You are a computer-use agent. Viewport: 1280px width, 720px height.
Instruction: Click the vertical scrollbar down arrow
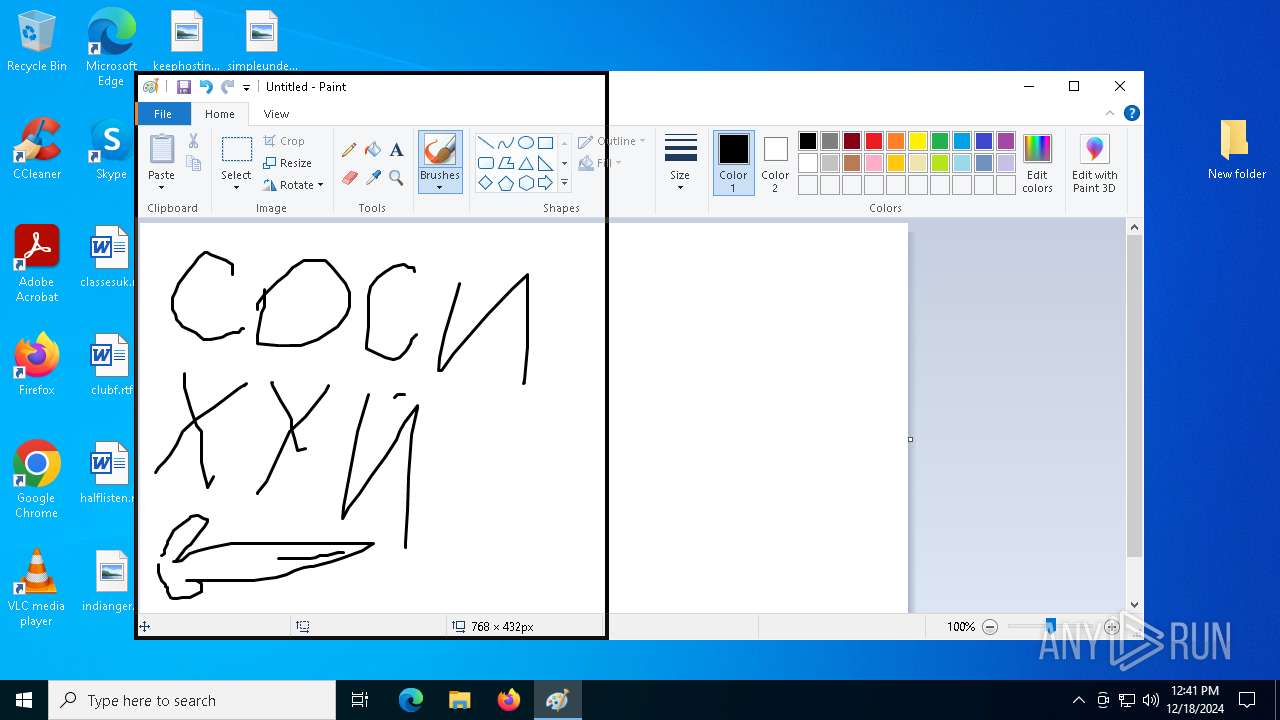1134,604
